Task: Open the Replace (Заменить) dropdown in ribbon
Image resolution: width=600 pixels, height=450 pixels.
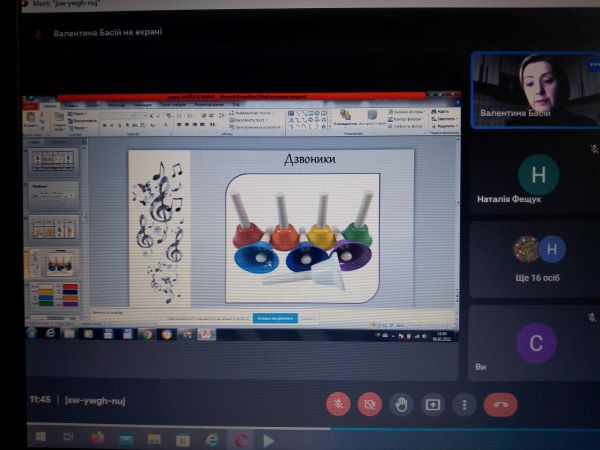Action: (x=444, y=119)
